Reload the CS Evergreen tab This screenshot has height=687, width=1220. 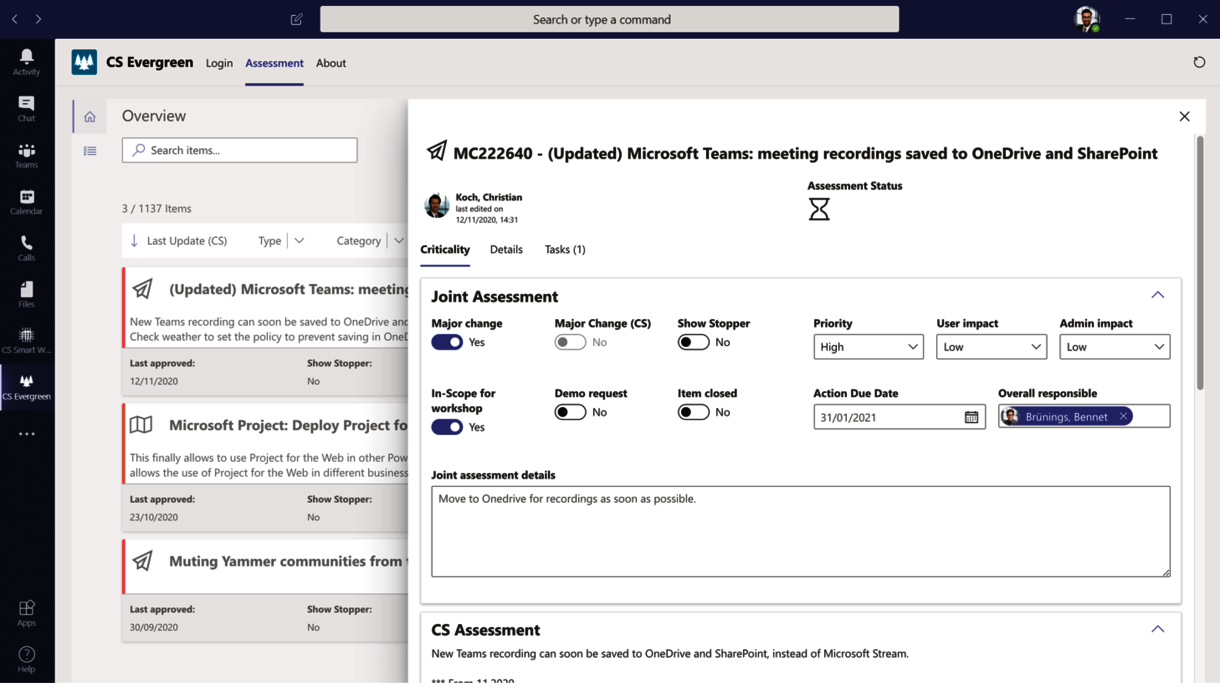1199,62
